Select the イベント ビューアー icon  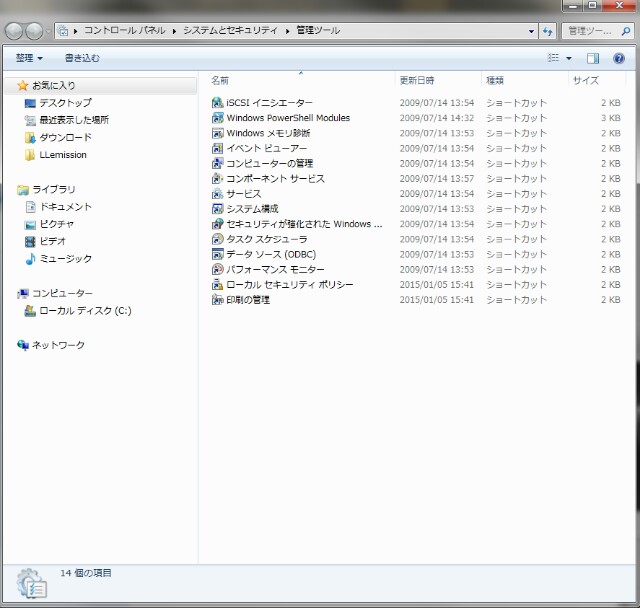click(218, 148)
